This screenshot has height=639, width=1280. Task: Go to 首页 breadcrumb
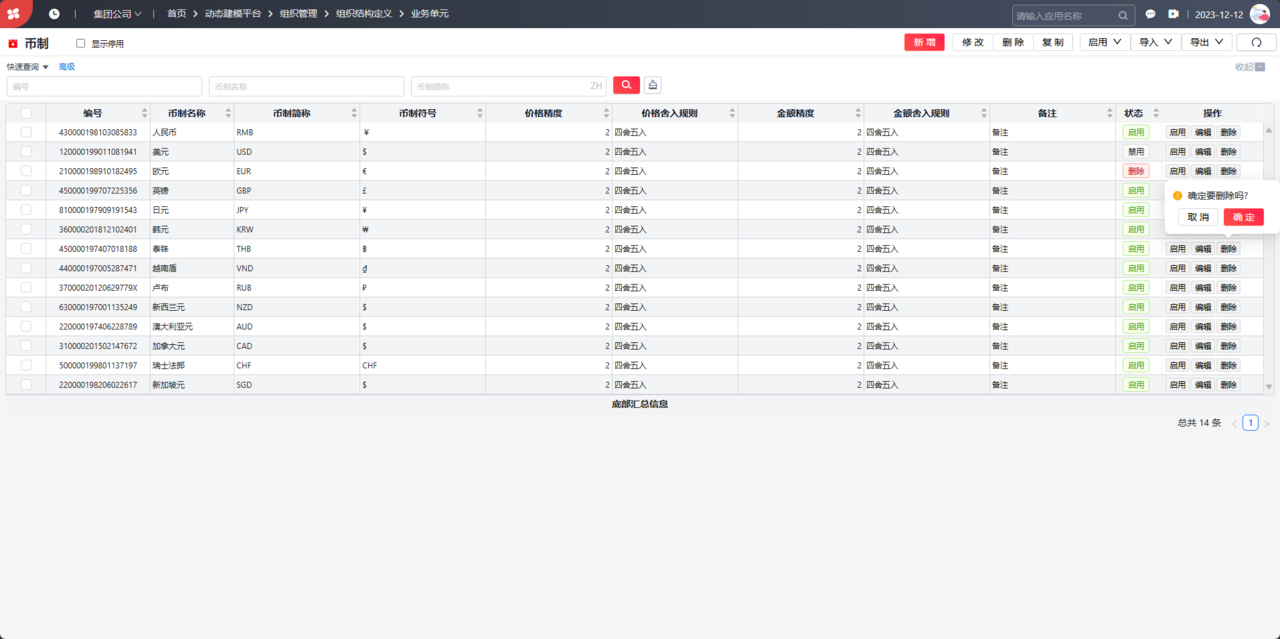pyautogui.click(x=176, y=14)
